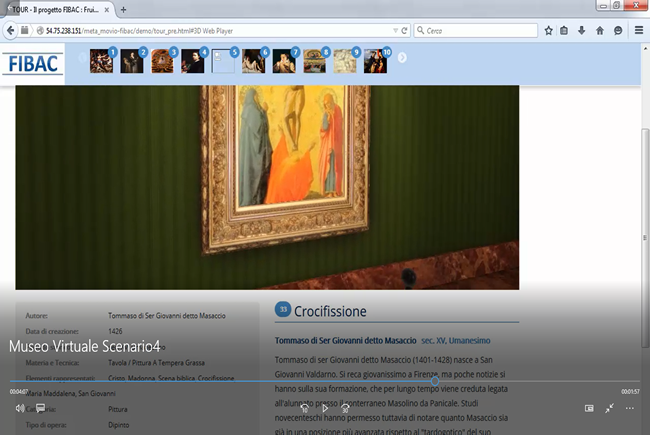This screenshot has height=435, width=650.
Task: Open tour thumbnail number 3
Action: [x=162, y=61]
